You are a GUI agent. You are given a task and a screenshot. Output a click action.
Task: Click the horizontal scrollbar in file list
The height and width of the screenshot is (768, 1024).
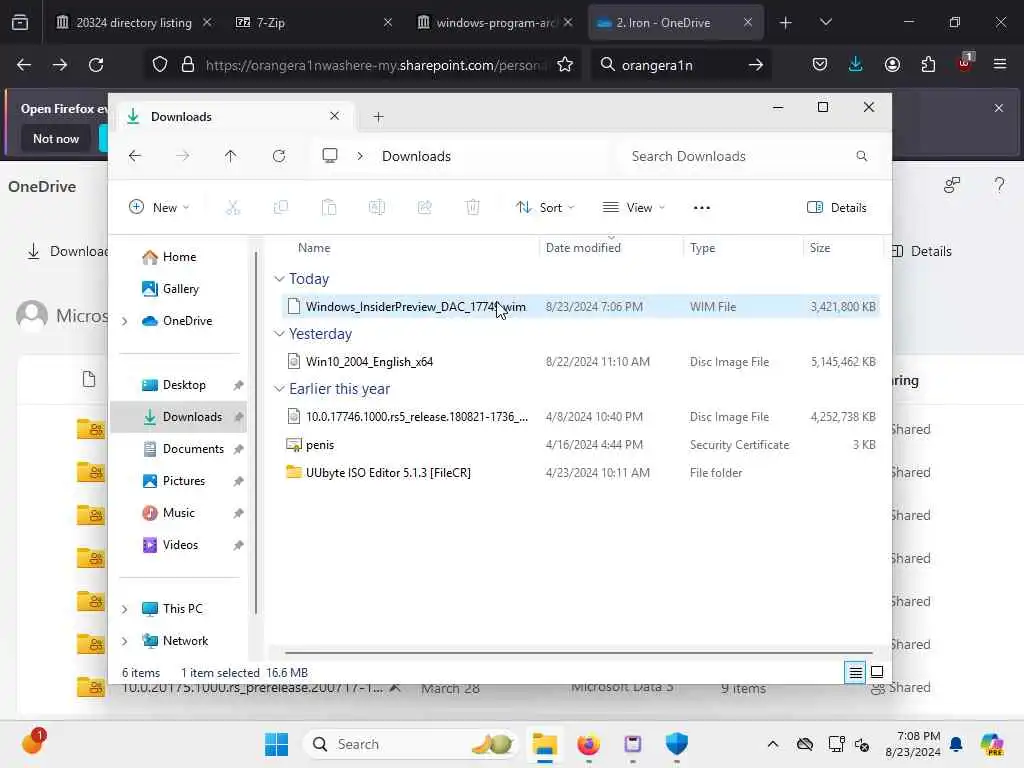tap(579, 652)
